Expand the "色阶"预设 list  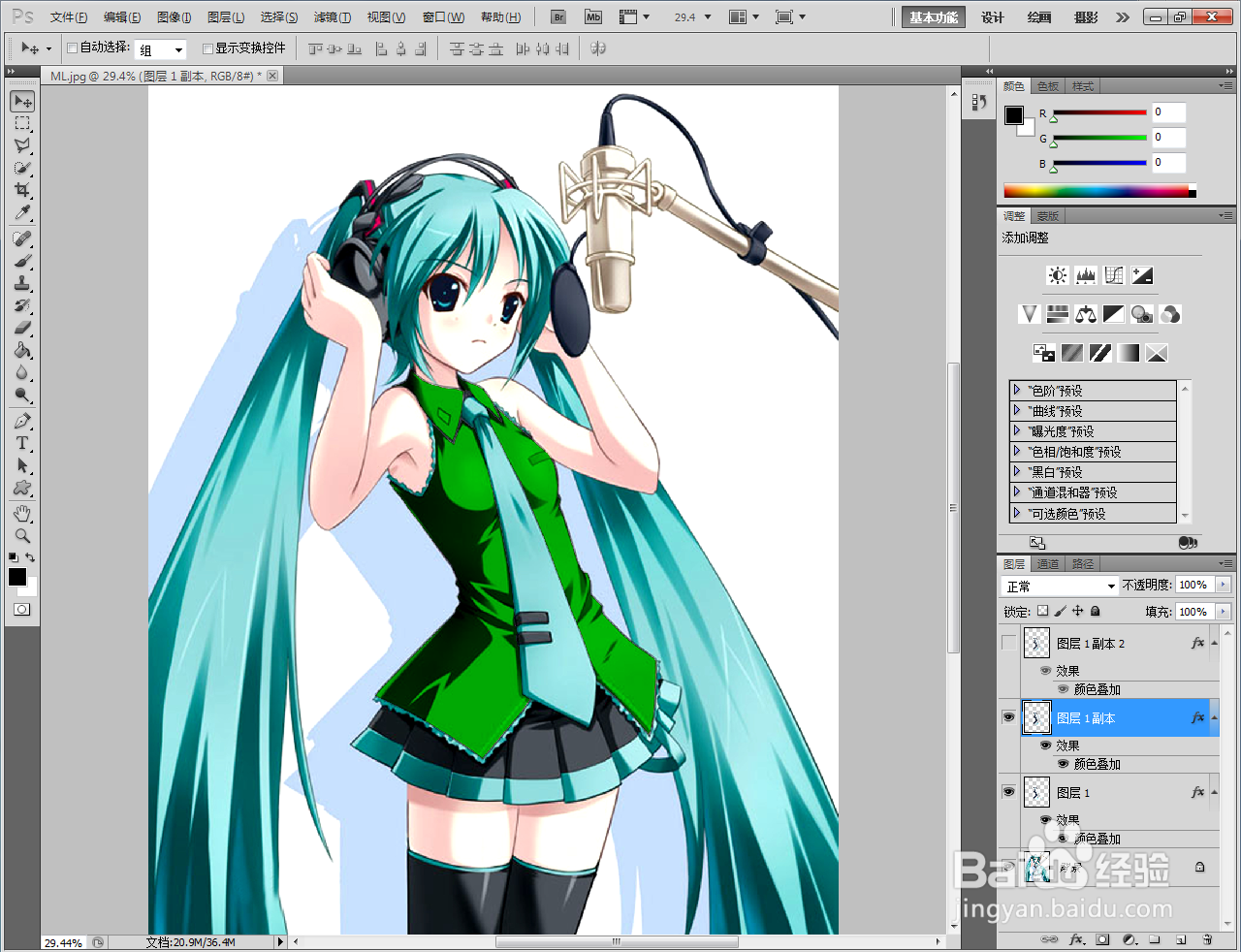click(1017, 390)
